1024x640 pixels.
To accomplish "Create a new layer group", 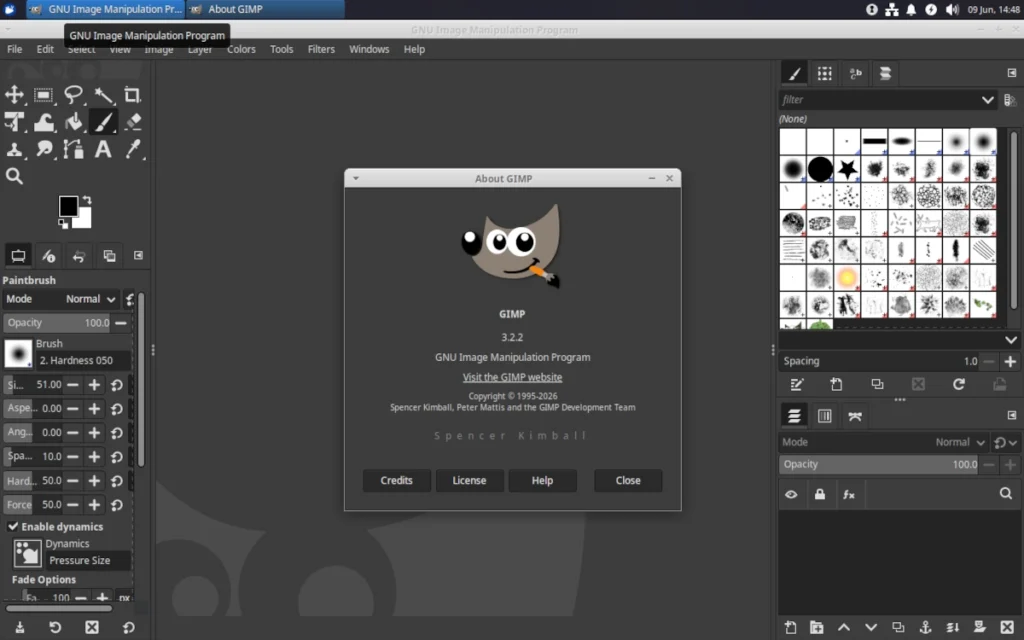I will [x=816, y=628].
